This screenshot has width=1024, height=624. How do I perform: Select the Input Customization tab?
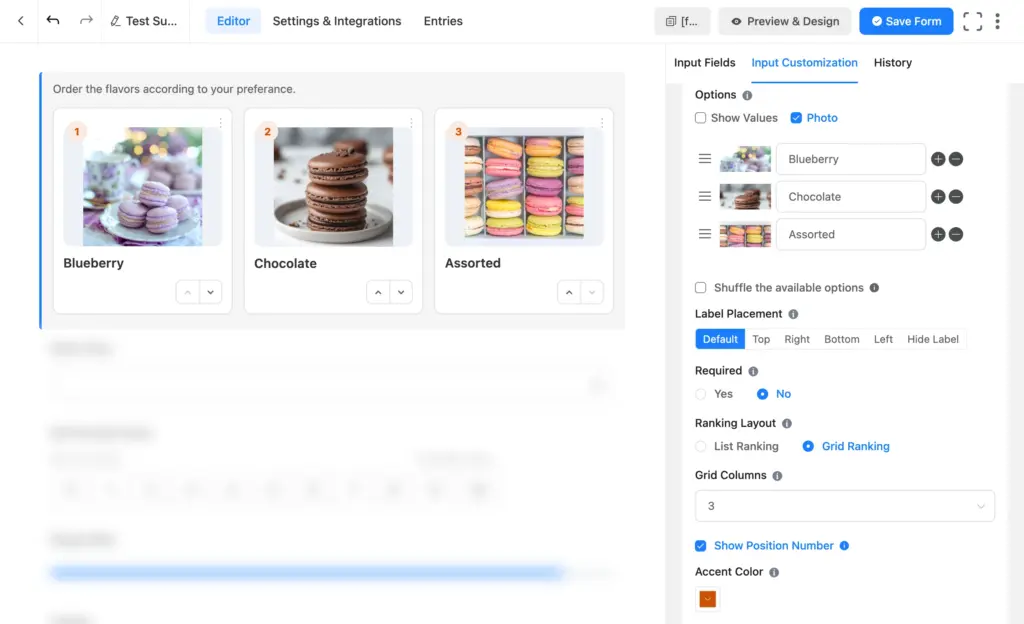[x=805, y=63]
